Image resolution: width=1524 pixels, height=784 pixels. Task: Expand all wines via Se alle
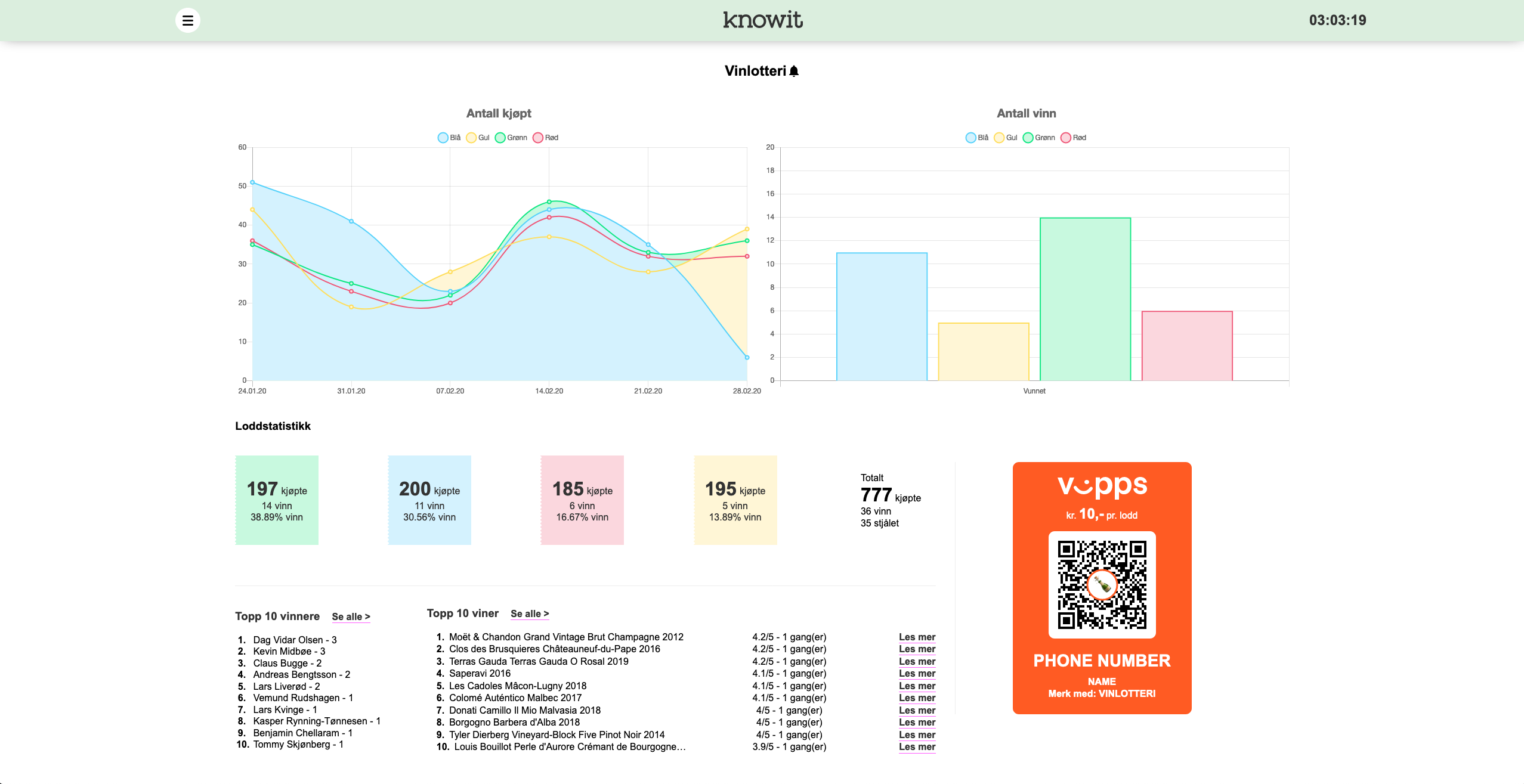coord(529,613)
